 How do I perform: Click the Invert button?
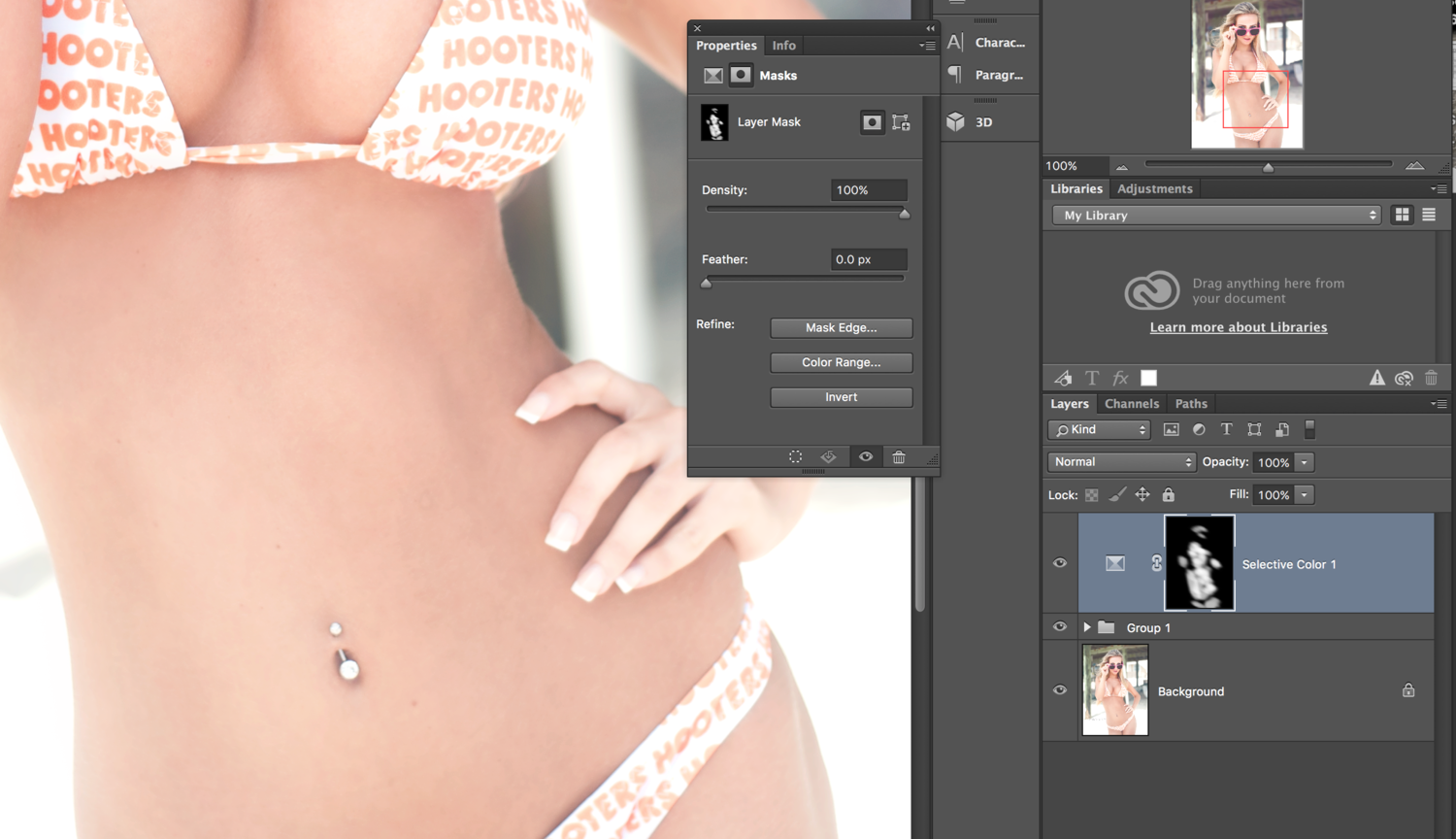click(841, 397)
